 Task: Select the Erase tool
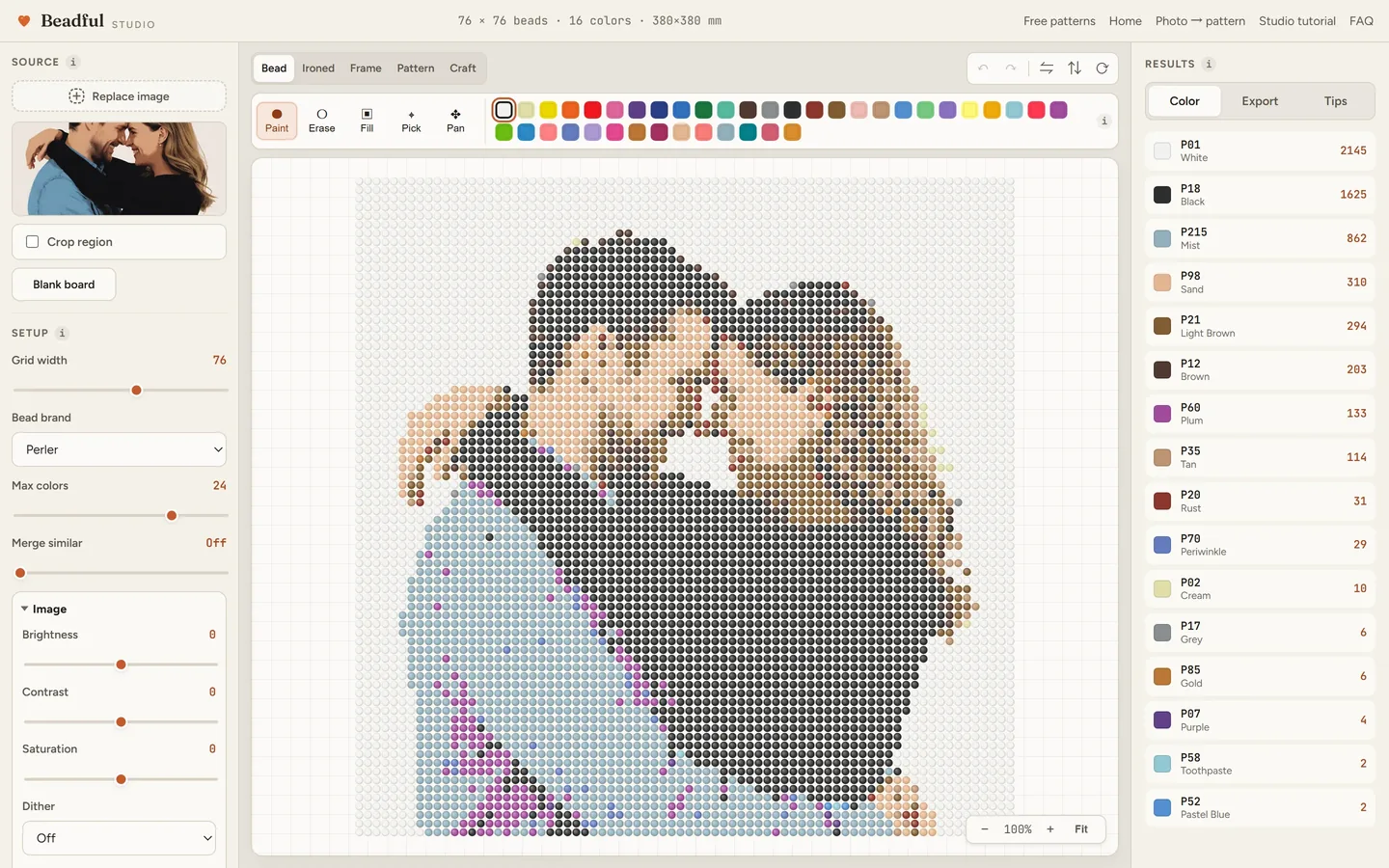(322, 121)
